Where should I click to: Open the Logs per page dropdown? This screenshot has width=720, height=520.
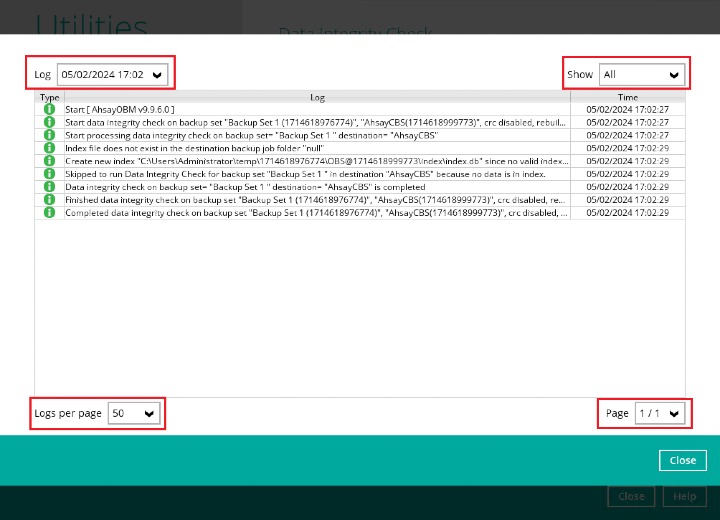tap(134, 413)
